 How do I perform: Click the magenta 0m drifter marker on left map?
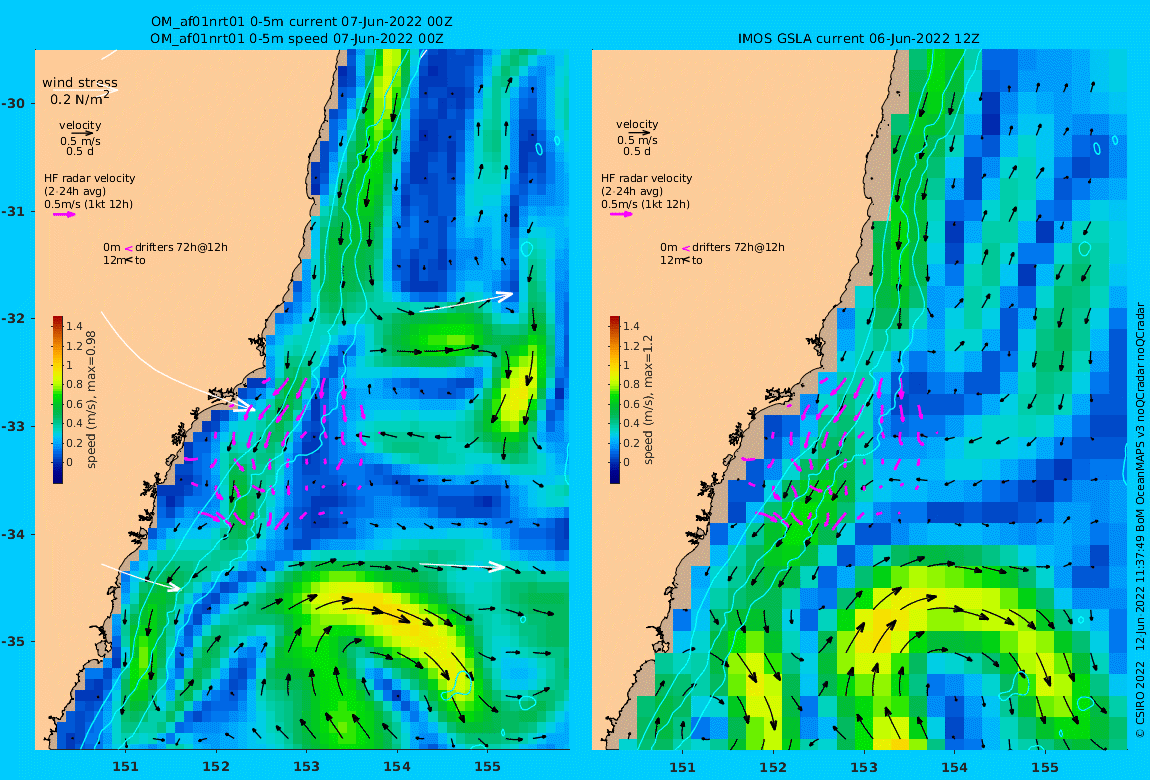(128, 249)
